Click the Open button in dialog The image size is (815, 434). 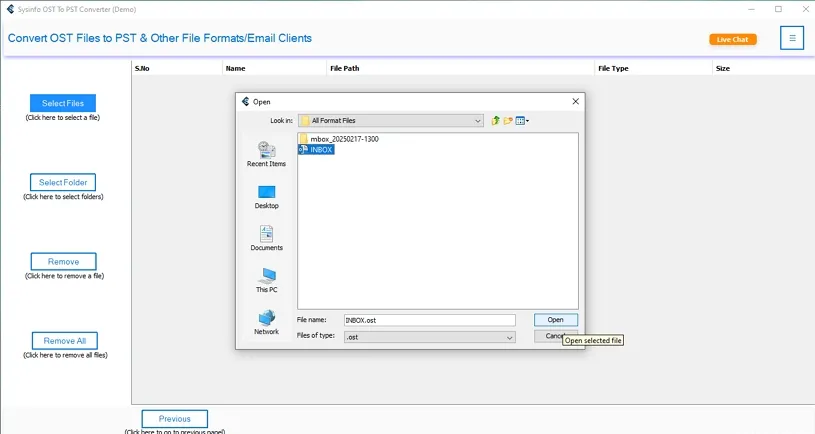555,320
